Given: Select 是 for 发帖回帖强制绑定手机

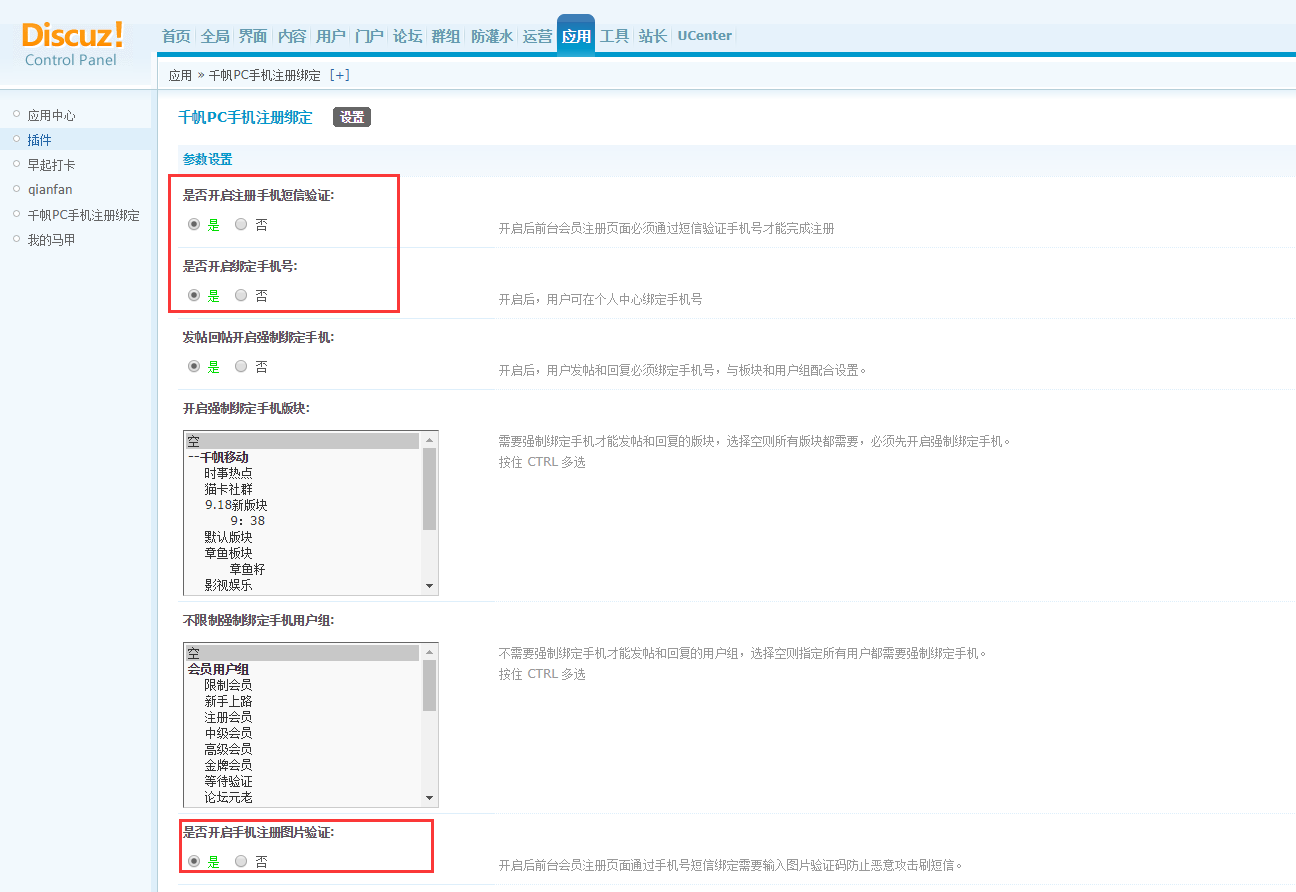Looking at the screenshot, I should (x=194, y=366).
